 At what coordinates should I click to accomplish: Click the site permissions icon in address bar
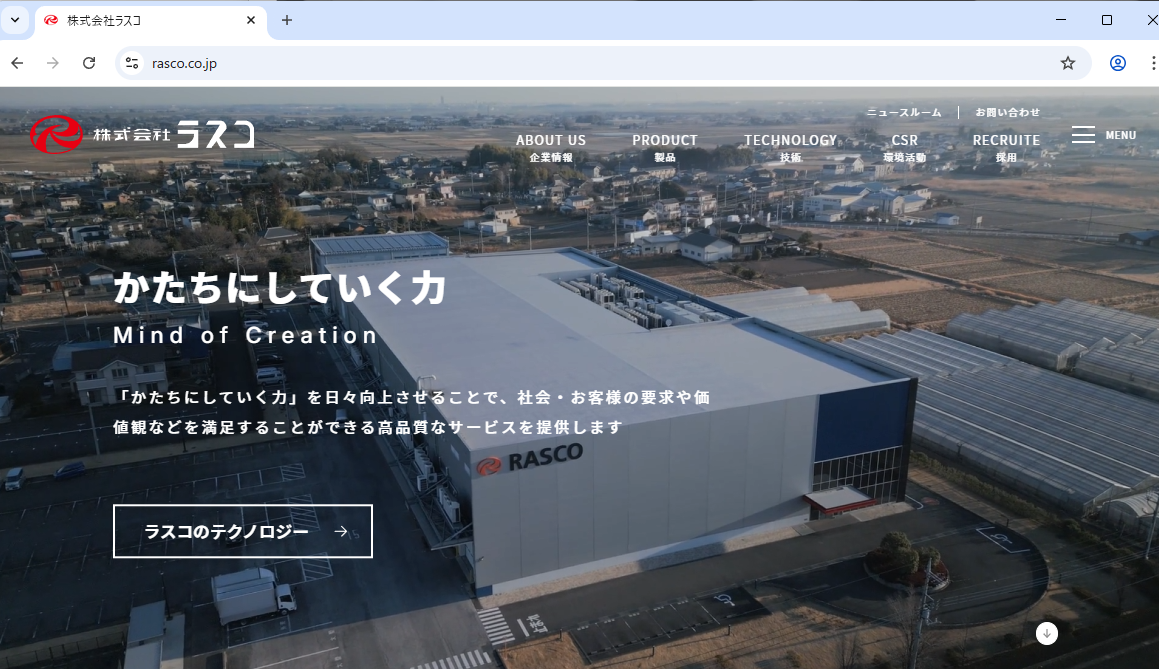(x=132, y=62)
